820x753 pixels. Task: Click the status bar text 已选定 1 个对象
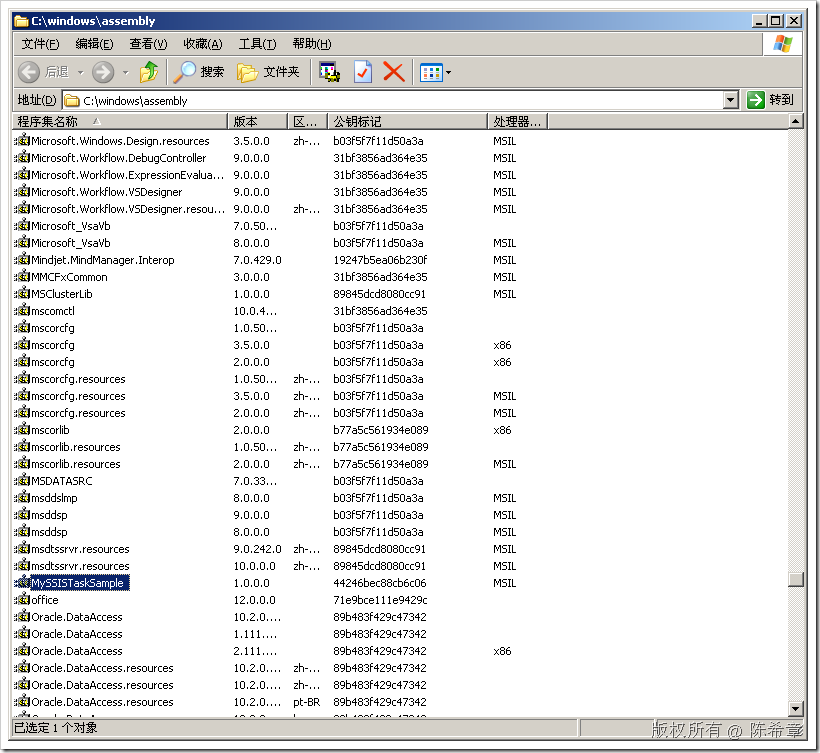(x=55, y=728)
